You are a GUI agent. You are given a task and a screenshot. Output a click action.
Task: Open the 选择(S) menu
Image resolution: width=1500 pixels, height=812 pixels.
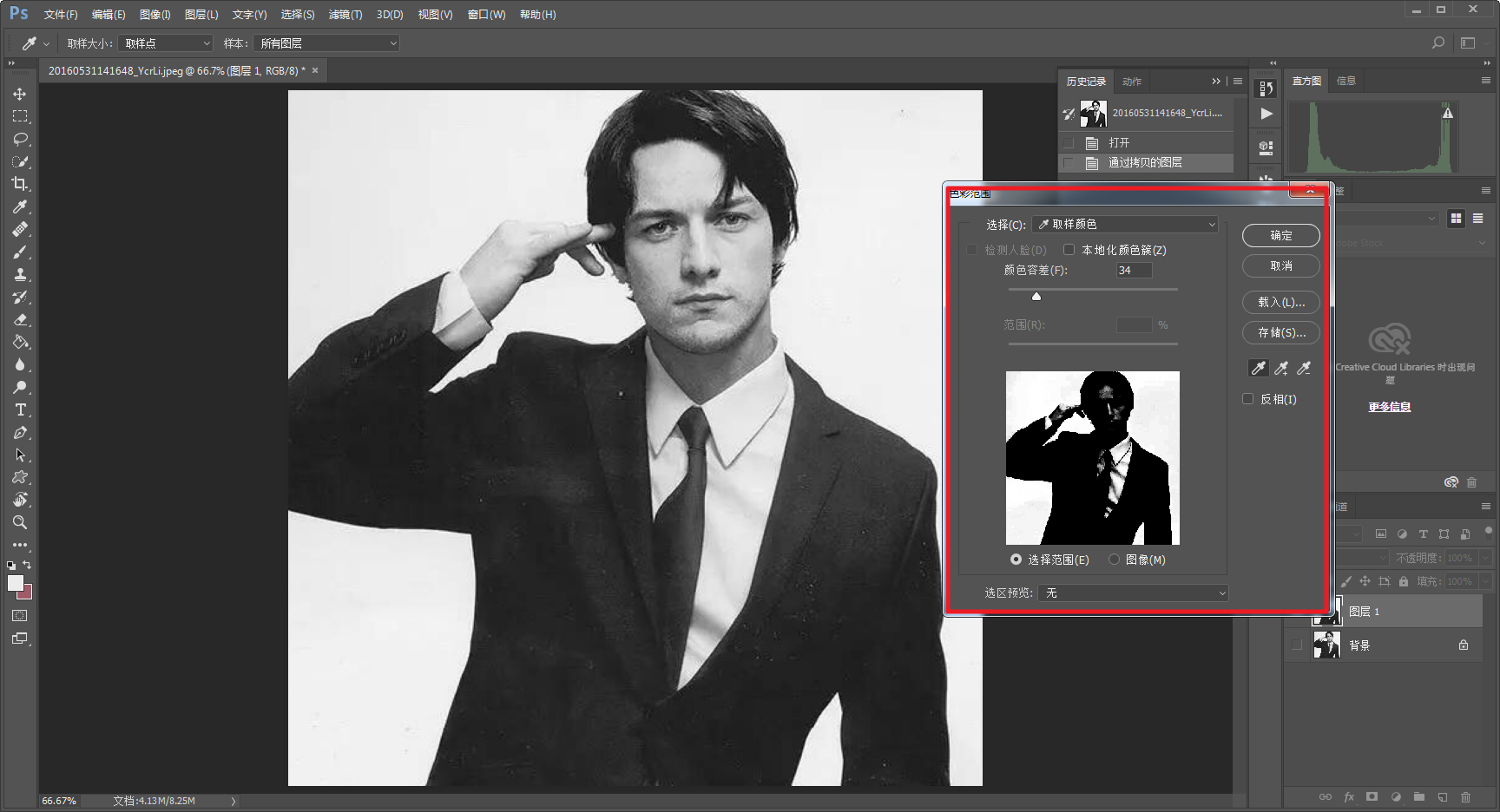click(298, 15)
